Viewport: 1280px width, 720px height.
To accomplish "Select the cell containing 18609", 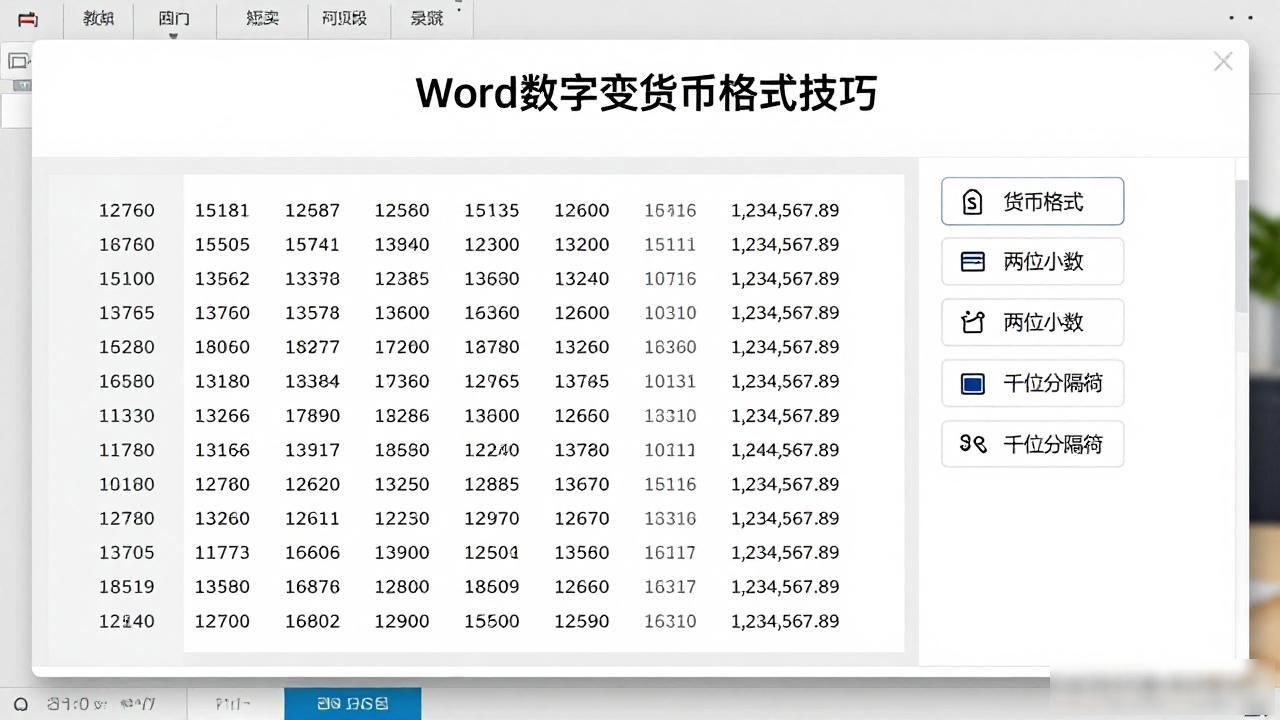I will pos(492,587).
